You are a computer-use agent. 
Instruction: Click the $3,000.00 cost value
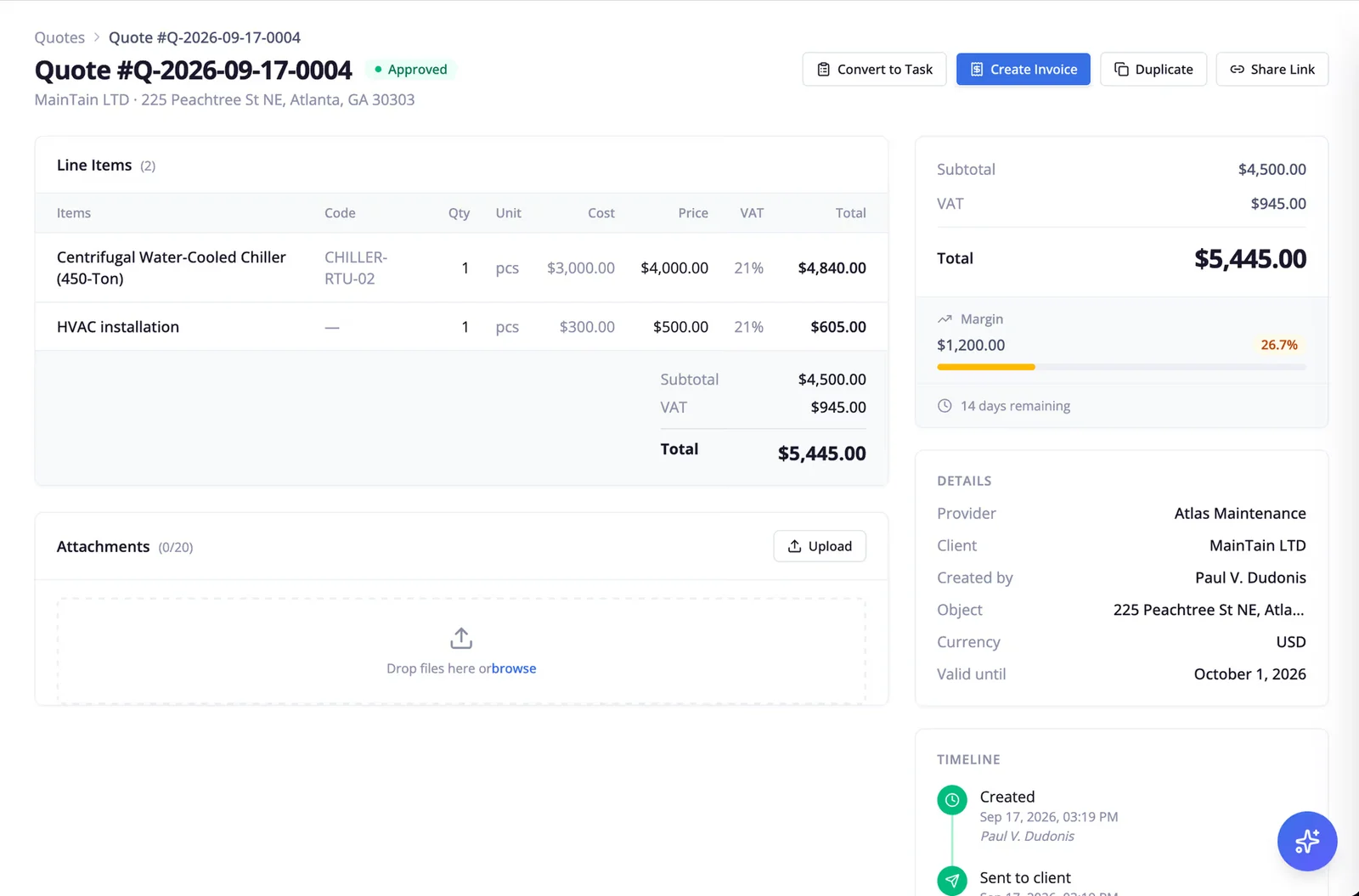coord(581,268)
